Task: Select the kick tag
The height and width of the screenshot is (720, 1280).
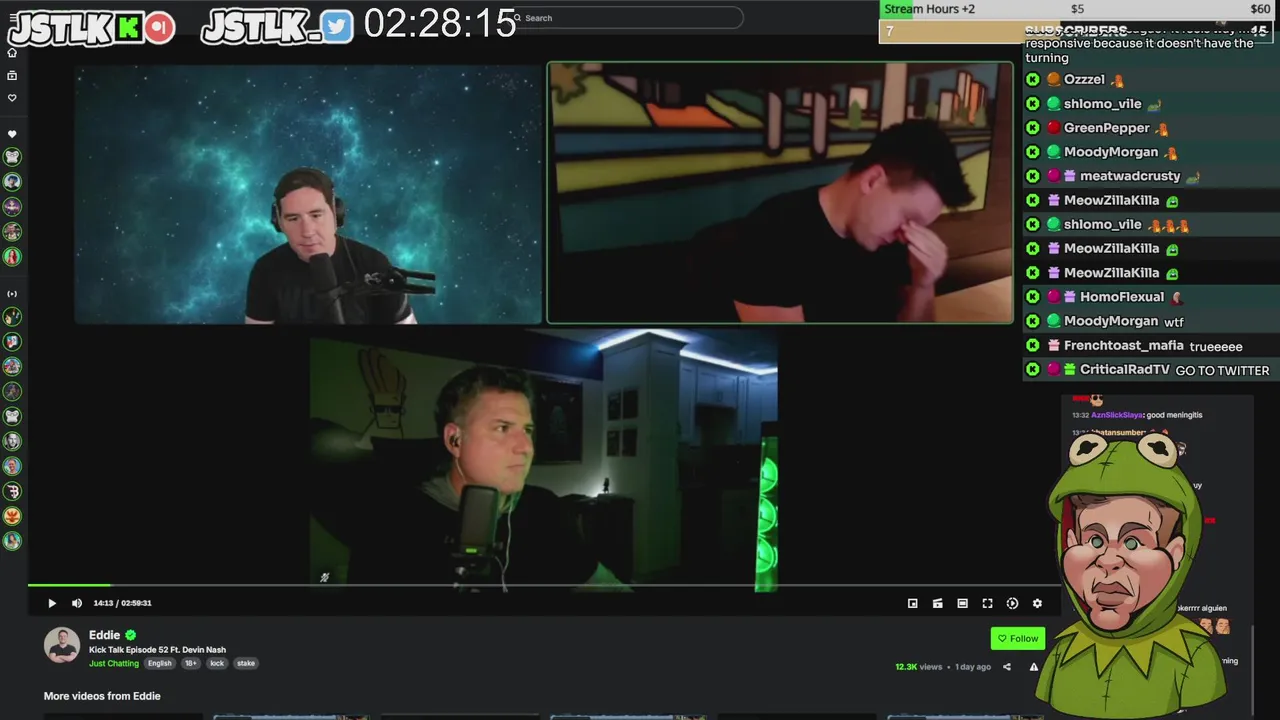Action: (217, 663)
